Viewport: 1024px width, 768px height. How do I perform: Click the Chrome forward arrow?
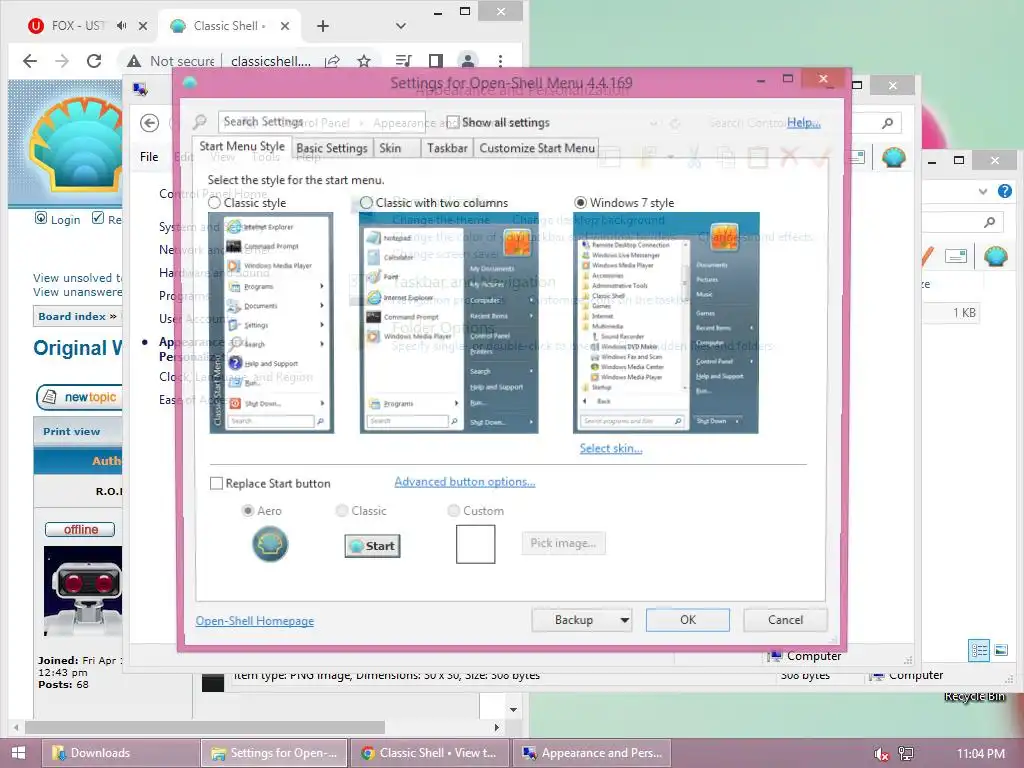62,61
